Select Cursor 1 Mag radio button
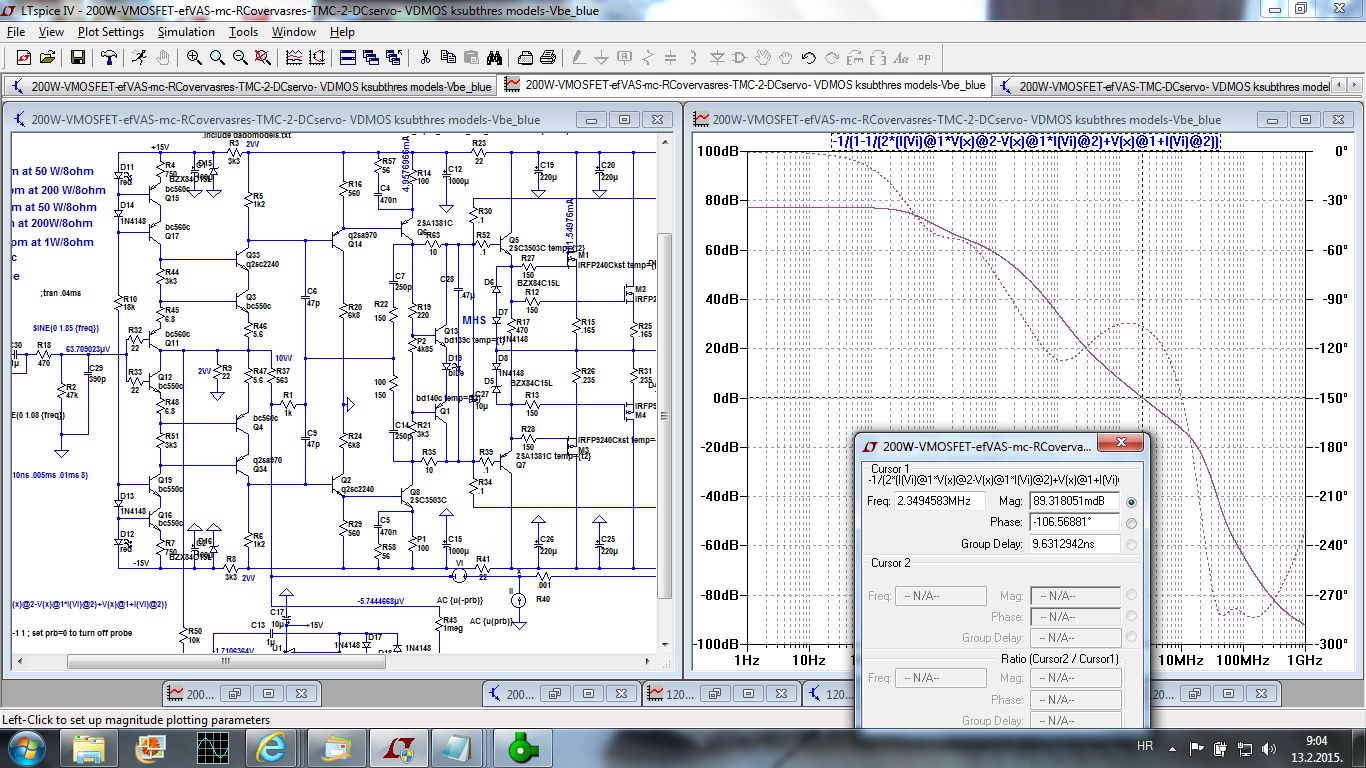The height and width of the screenshot is (768, 1366). click(x=1131, y=502)
